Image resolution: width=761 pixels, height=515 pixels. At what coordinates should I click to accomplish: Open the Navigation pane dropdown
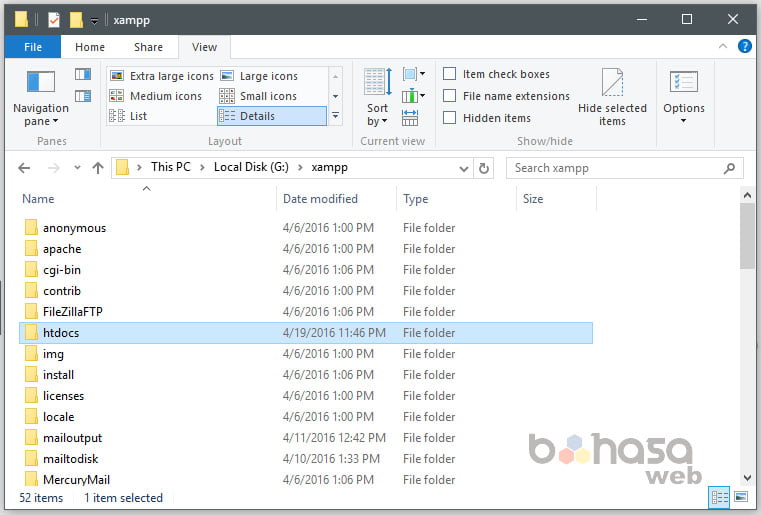[41, 100]
